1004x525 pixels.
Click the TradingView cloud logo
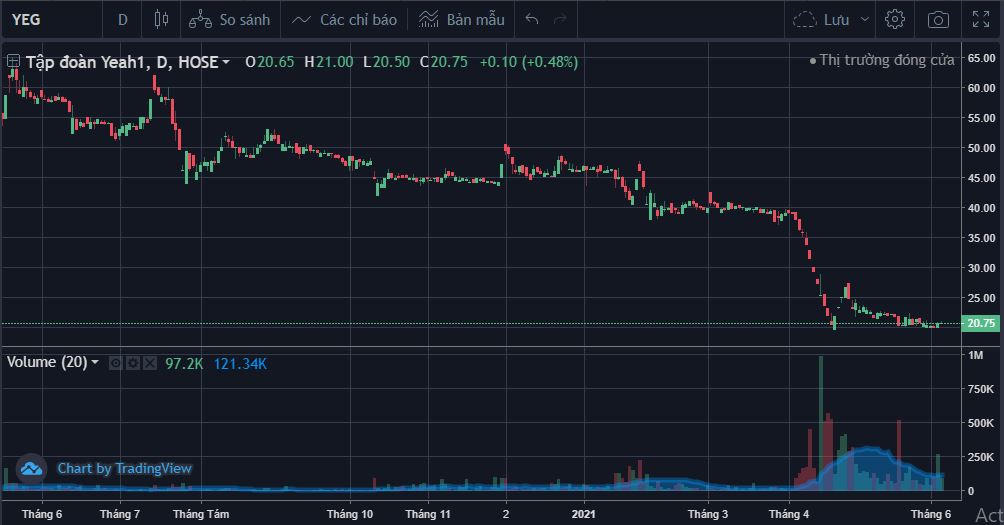click(x=31, y=468)
